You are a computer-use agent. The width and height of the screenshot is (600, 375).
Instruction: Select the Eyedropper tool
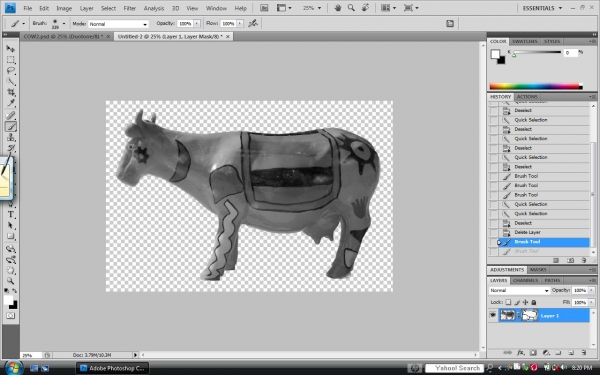pyautogui.click(x=11, y=103)
